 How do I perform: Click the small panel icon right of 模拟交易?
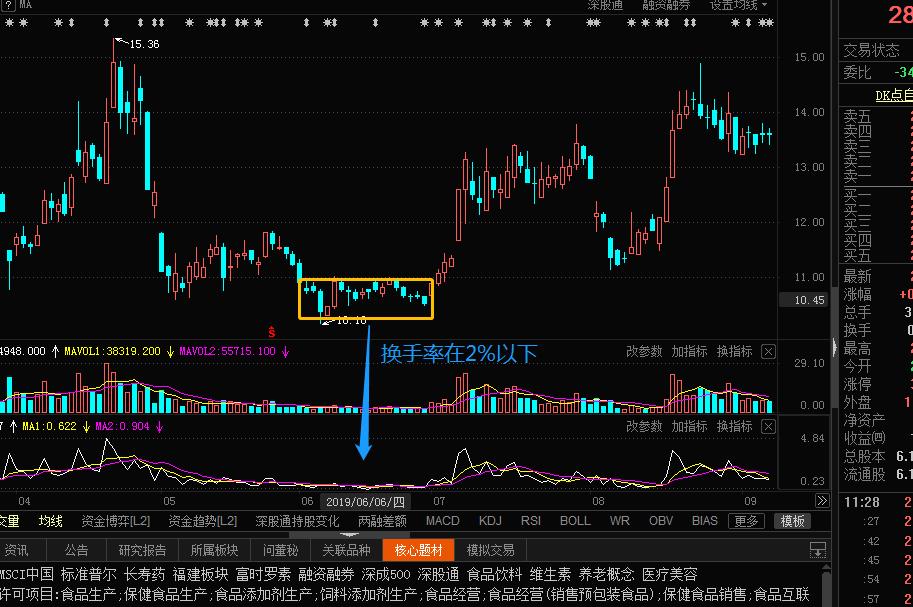click(x=817, y=549)
